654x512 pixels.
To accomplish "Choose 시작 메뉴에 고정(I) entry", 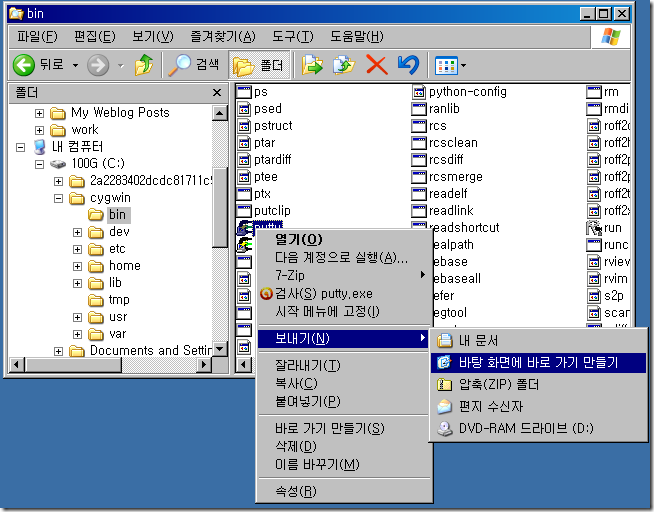I will pyautogui.click(x=344, y=311).
